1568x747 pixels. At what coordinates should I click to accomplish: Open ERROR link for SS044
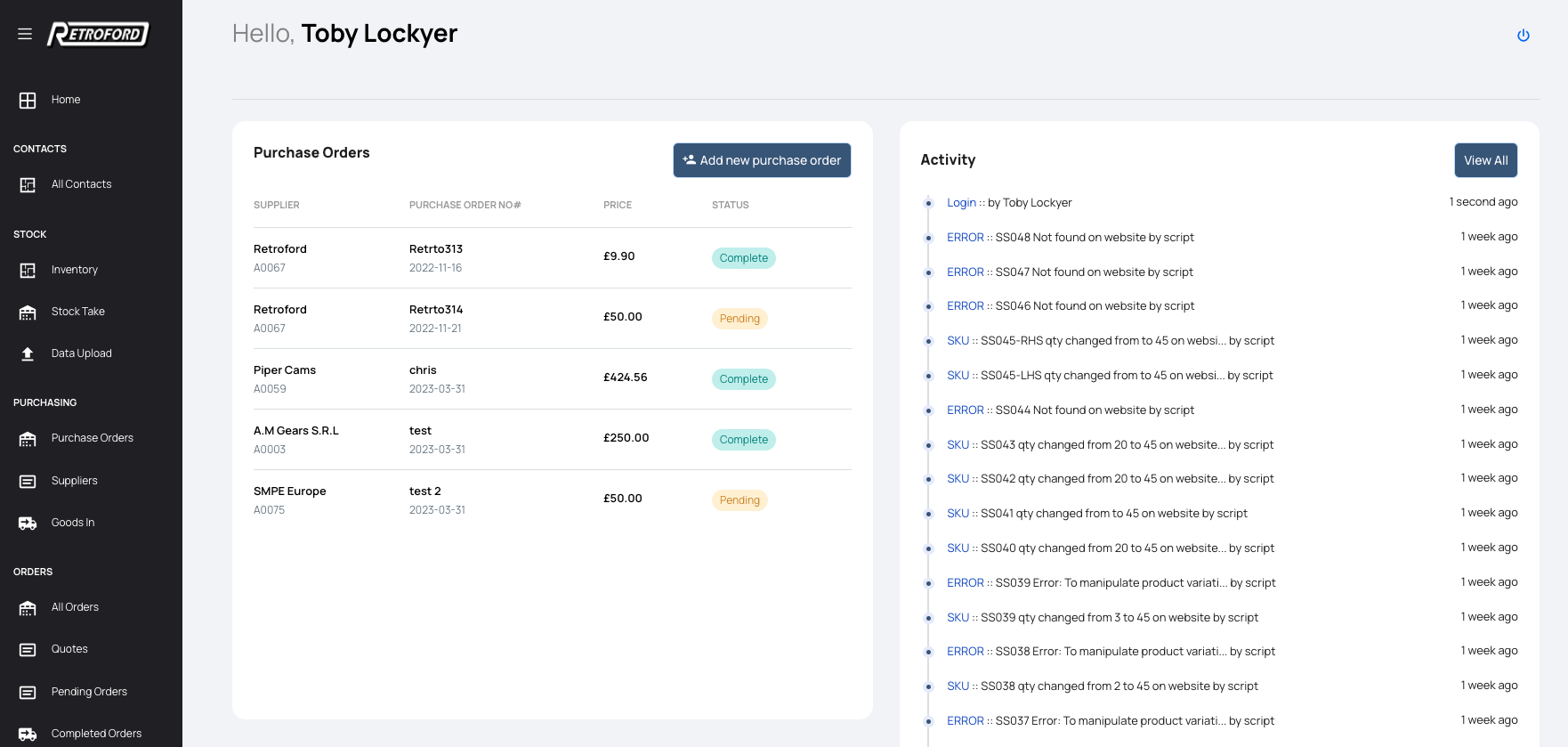pos(966,410)
